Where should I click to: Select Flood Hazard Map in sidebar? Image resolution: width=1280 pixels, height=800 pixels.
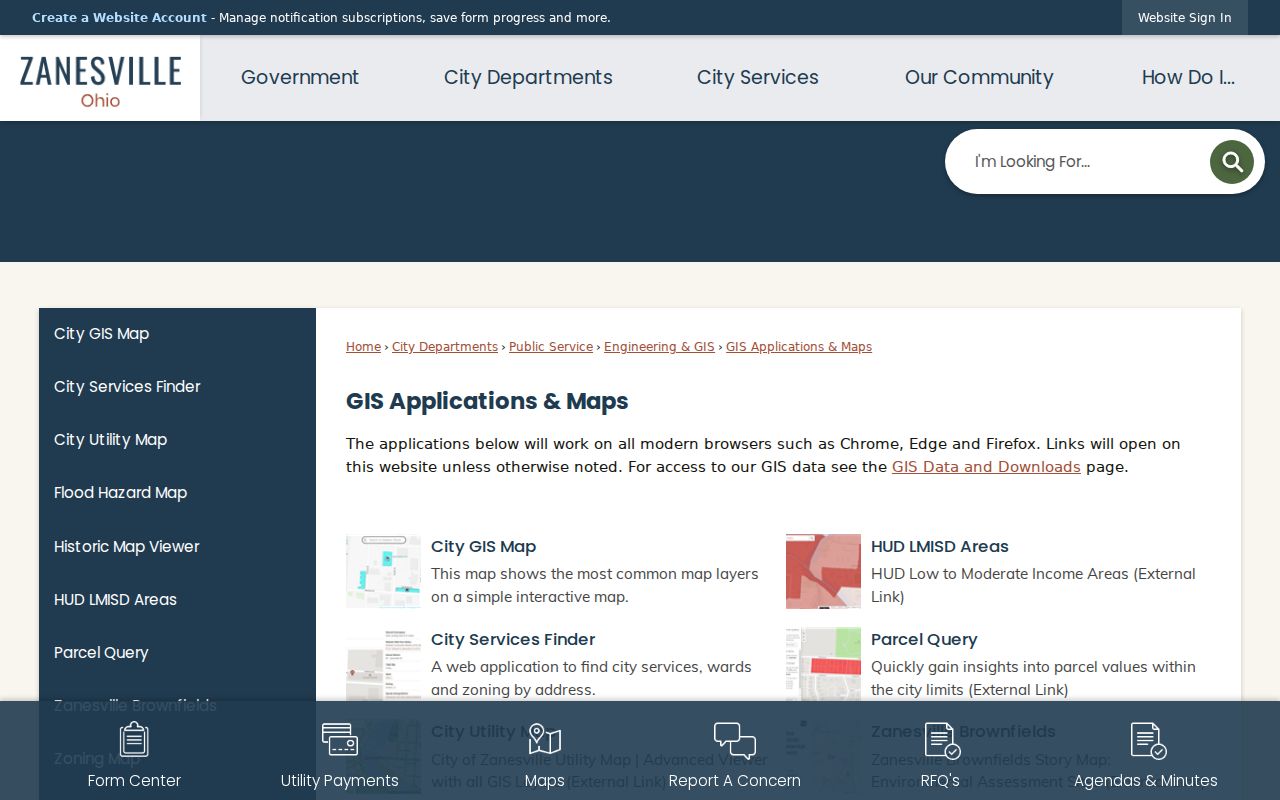point(178,493)
